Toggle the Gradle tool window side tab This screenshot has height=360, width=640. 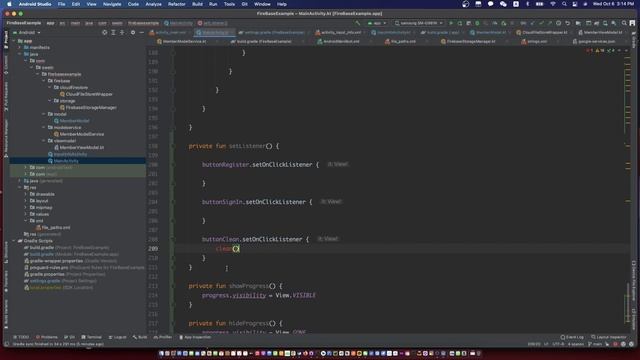click(x=634, y=40)
